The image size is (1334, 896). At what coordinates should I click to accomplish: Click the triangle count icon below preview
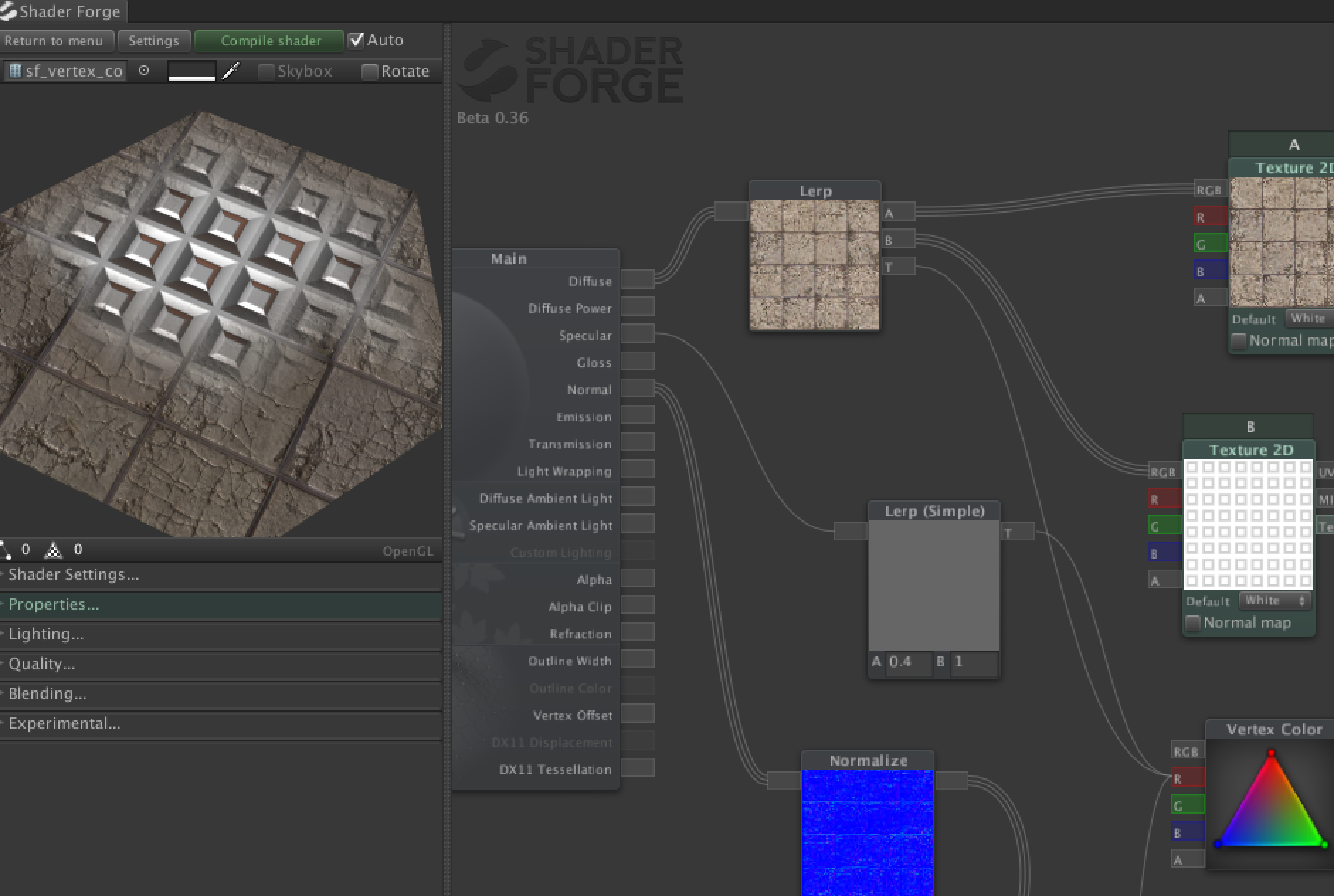(x=53, y=549)
